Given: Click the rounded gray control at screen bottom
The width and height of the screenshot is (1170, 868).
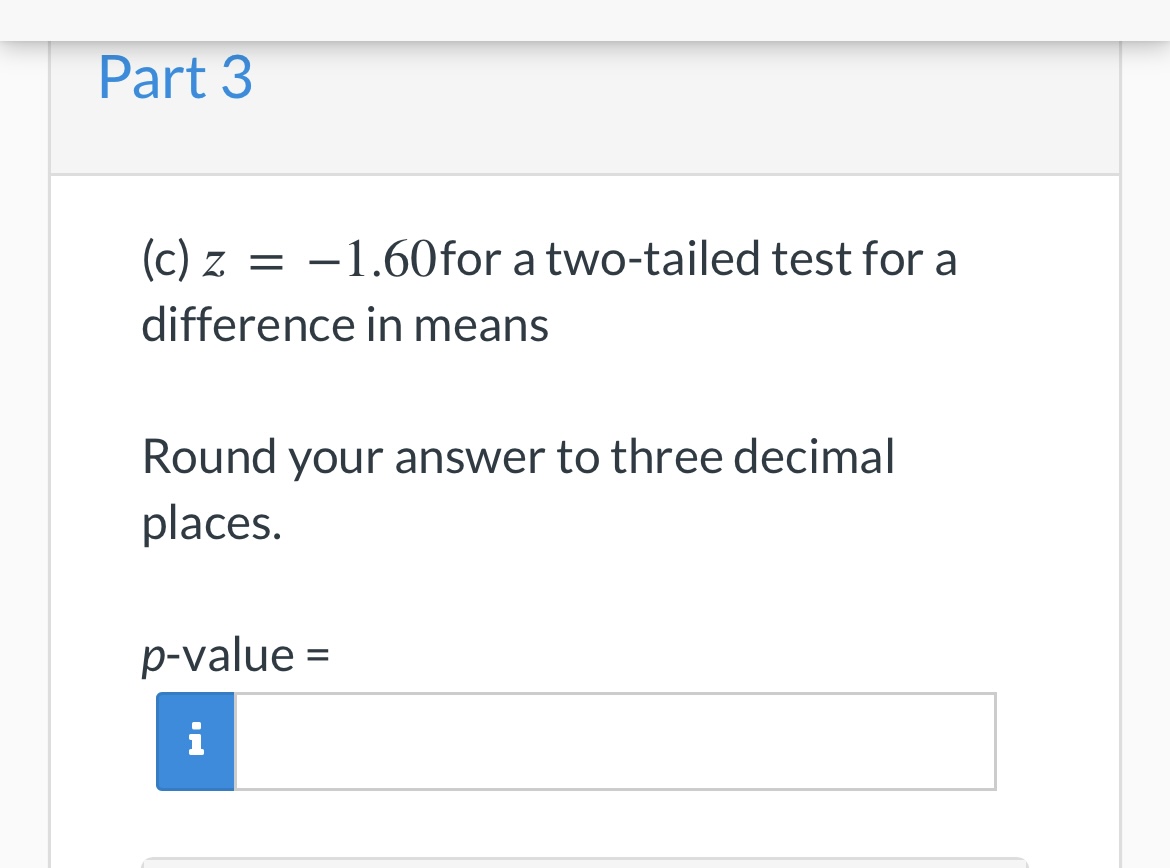Looking at the screenshot, I should 585,862.
